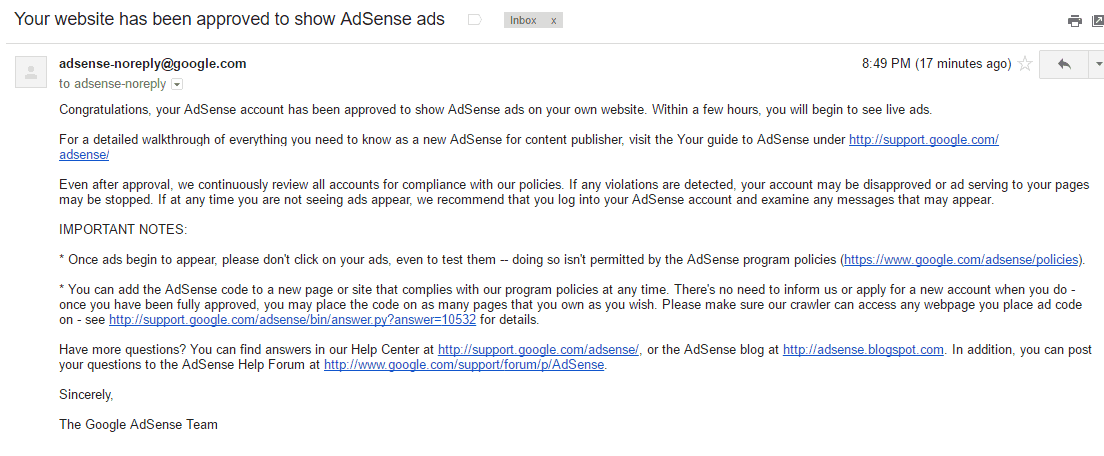Open Help Center link support.google.com/adsense/
The width and height of the screenshot is (1104, 456).
point(538,350)
